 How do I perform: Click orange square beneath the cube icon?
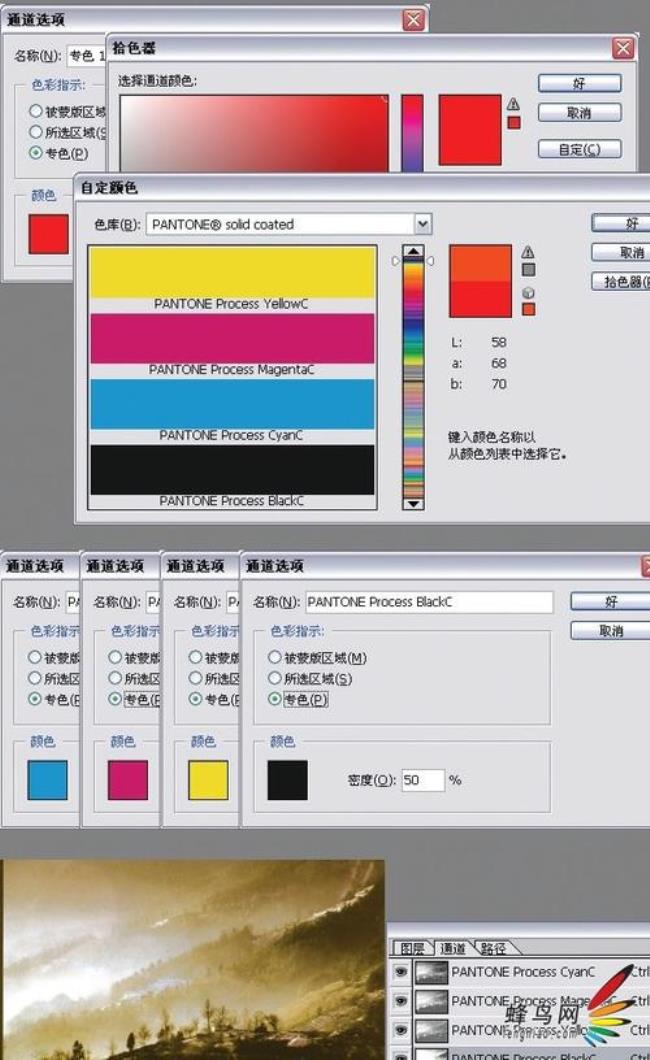(528, 309)
